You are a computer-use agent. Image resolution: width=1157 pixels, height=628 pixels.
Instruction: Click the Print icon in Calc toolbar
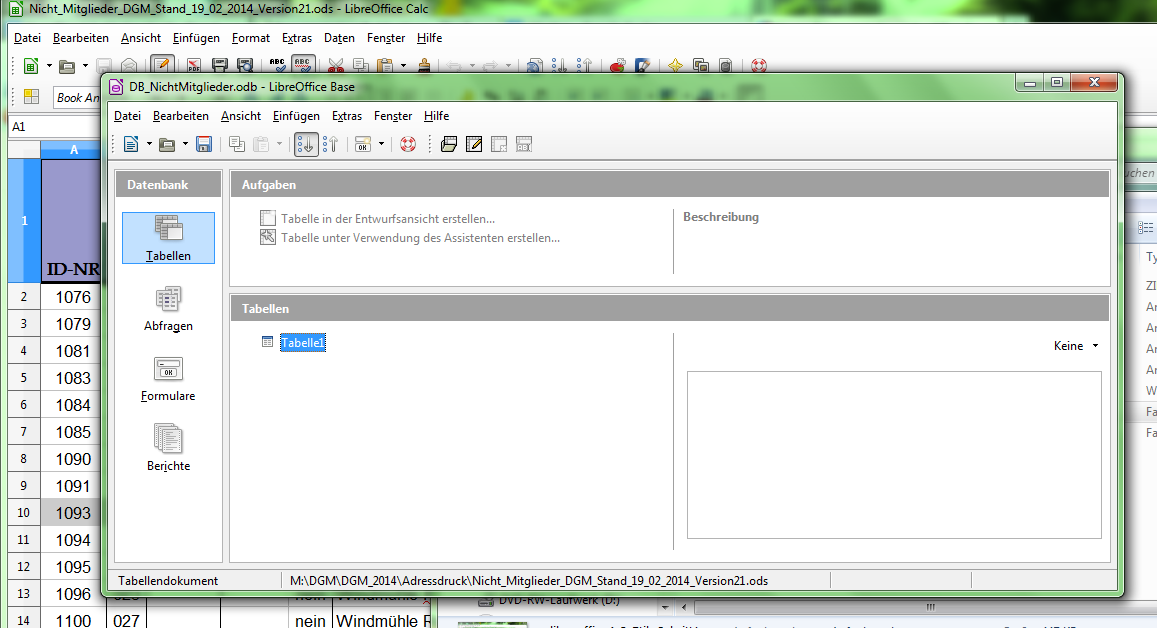pyautogui.click(x=219, y=66)
